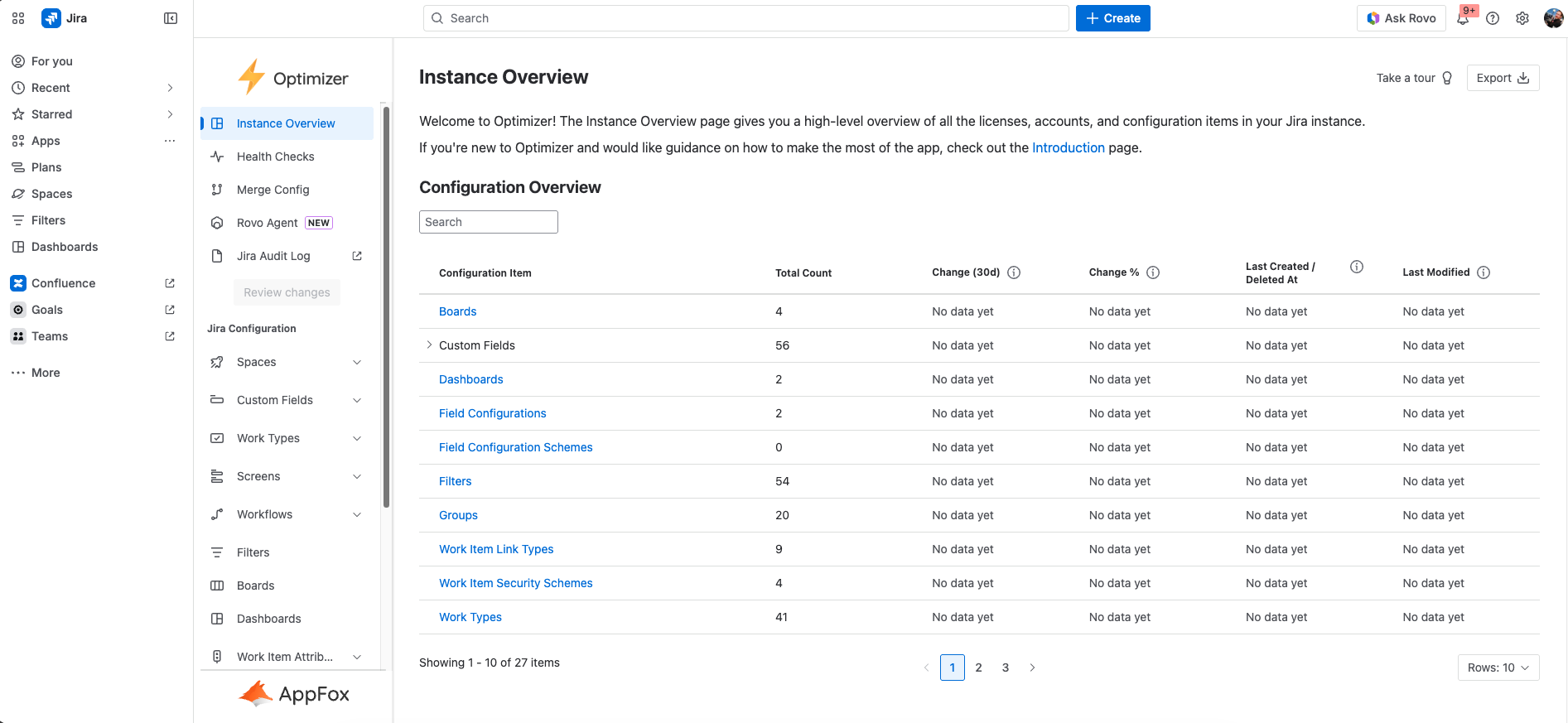
Task: Open Merge Config menu item
Action: pyautogui.click(x=273, y=190)
